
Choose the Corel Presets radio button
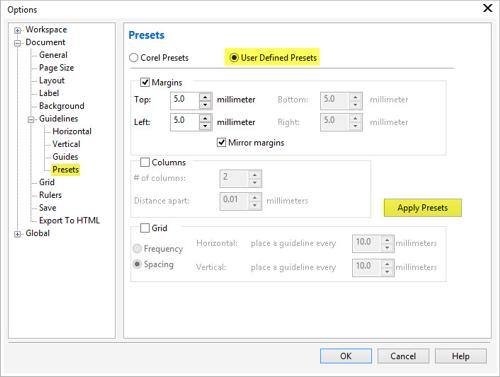tap(133, 58)
